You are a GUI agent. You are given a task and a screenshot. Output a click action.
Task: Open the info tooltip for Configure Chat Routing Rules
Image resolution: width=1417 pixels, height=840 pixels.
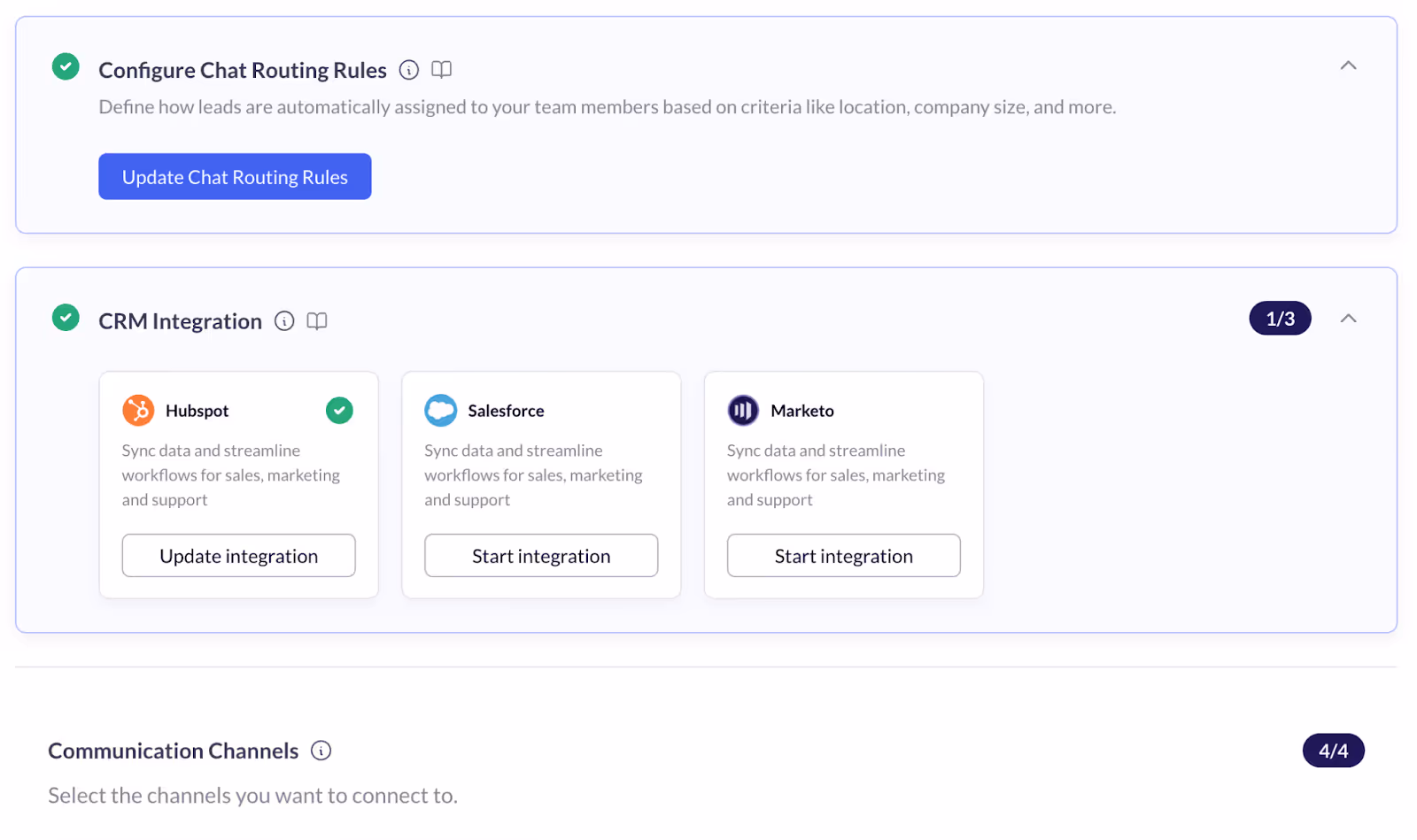pos(408,69)
